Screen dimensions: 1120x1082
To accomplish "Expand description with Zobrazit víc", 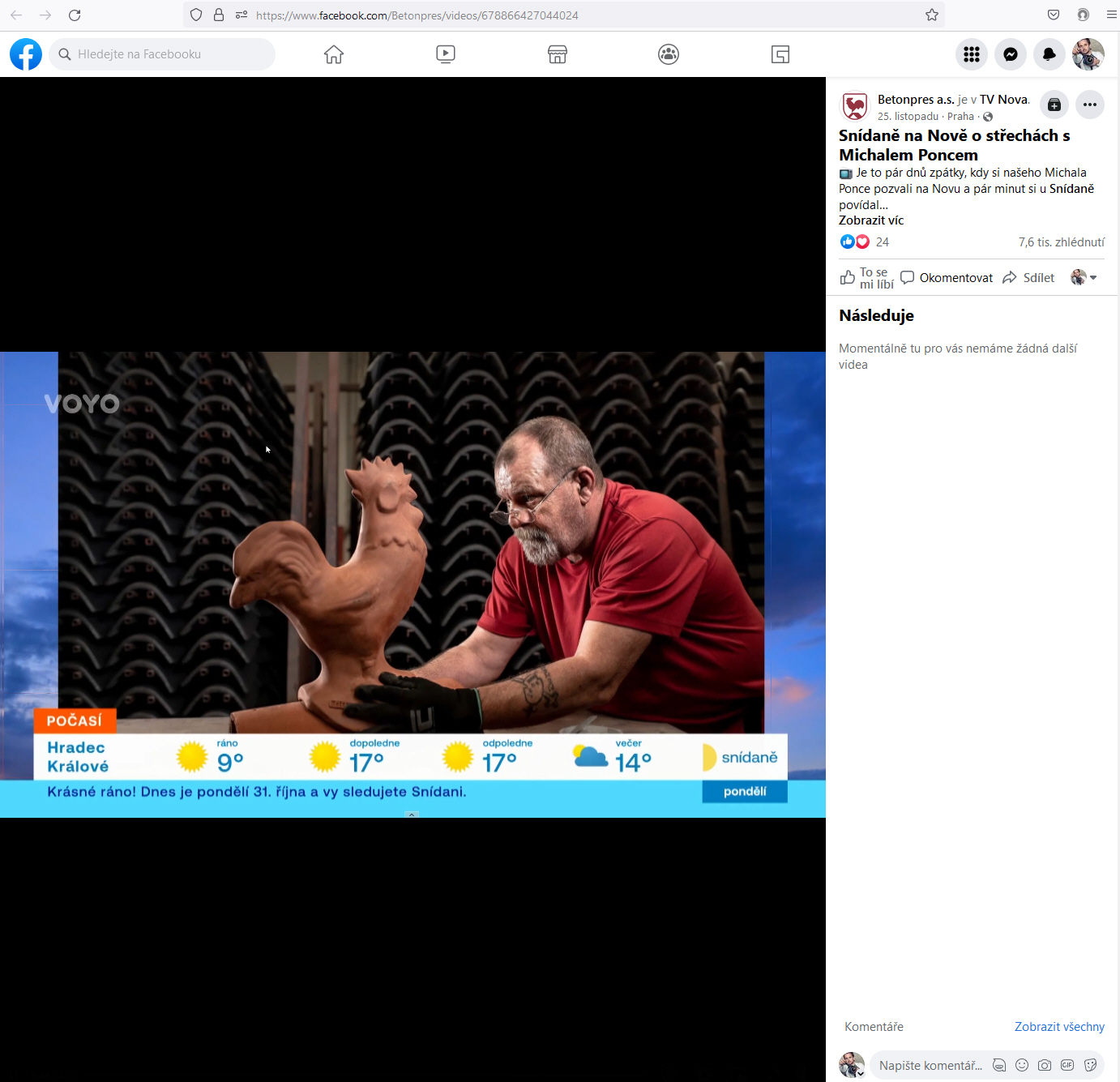I will [x=871, y=220].
